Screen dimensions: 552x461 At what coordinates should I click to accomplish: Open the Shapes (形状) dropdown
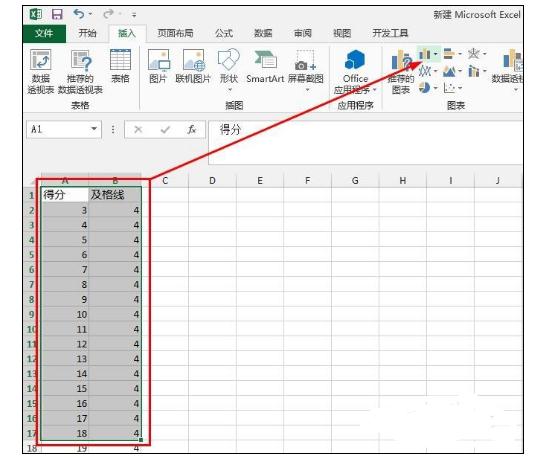229,70
